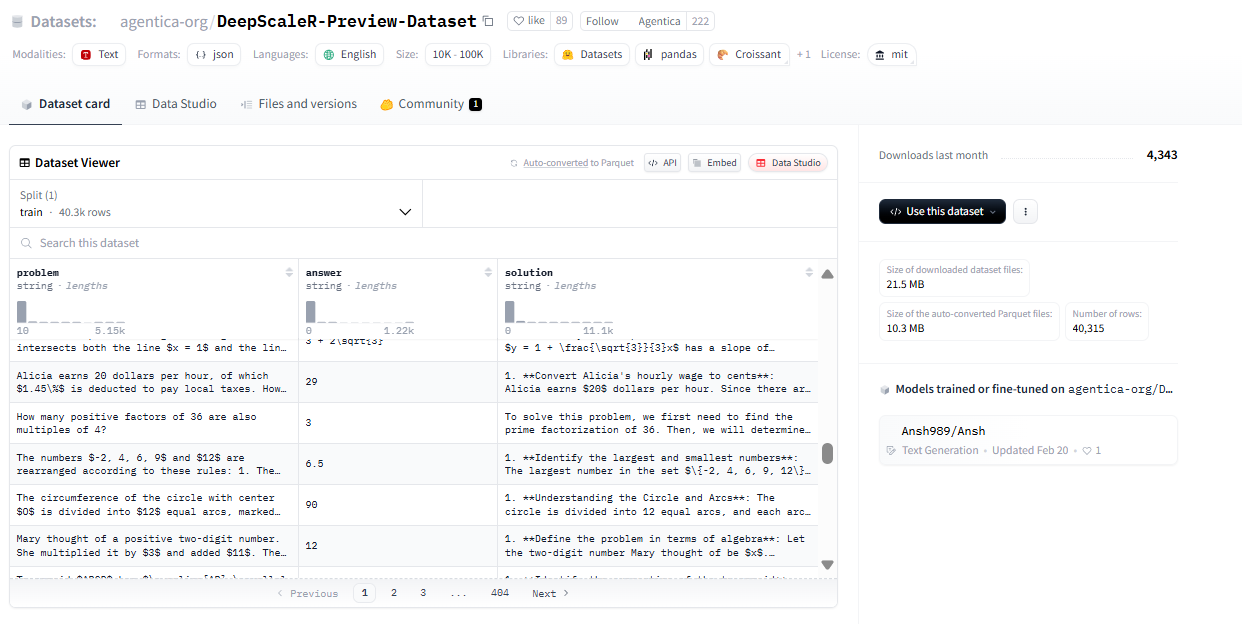The image size is (1242, 624).
Task: Sort by the solution column arrows
Action: pos(809,272)
